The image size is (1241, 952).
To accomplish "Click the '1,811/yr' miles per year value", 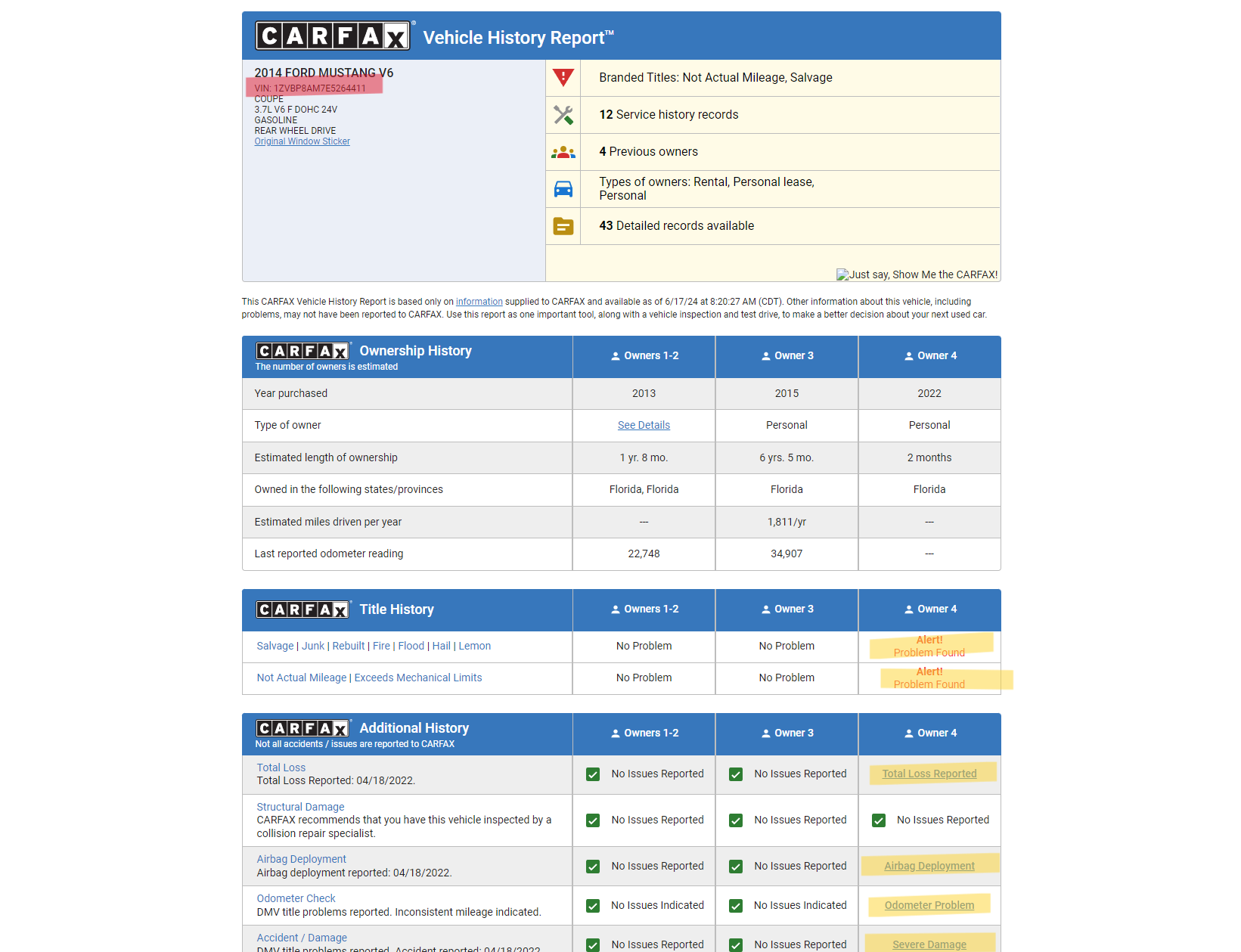I will coord(786,522).
